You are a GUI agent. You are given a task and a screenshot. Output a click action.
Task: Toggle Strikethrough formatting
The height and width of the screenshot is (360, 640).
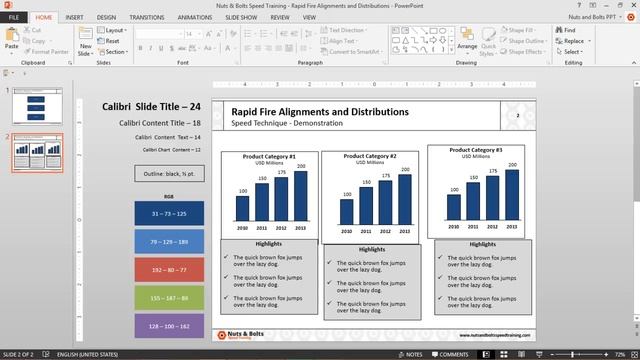pos(182,48)
